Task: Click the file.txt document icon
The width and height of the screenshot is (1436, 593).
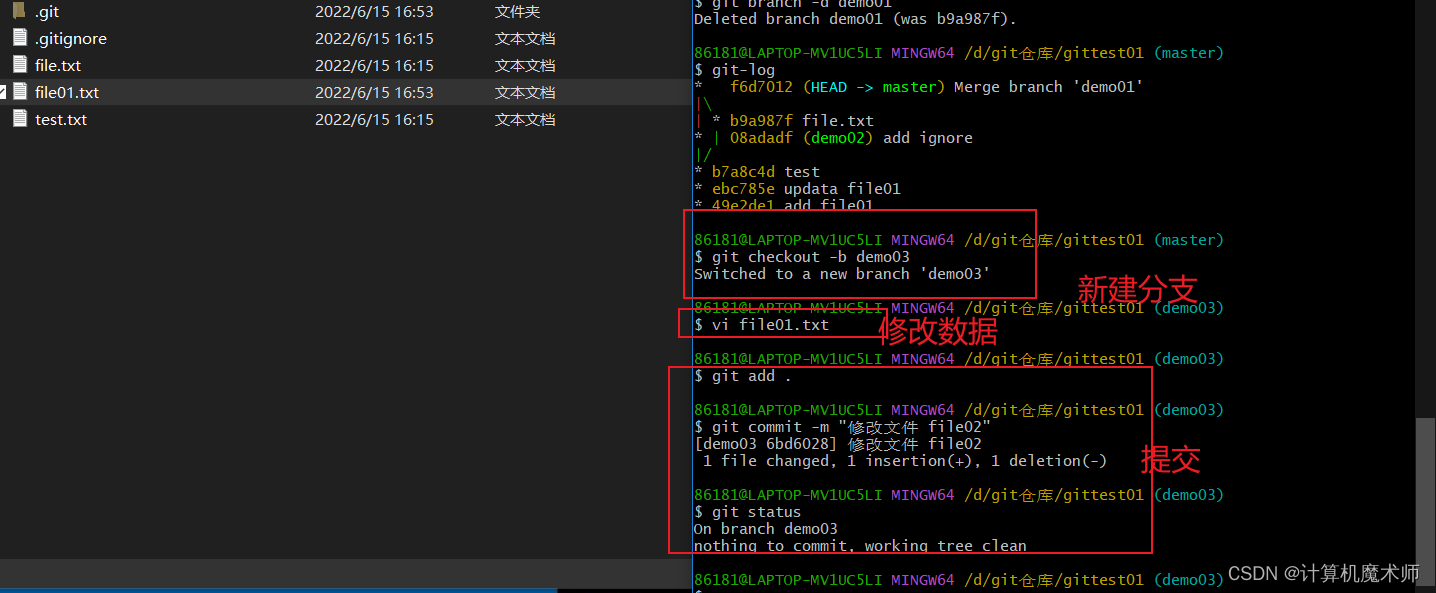Action: [x=19, y=65]
